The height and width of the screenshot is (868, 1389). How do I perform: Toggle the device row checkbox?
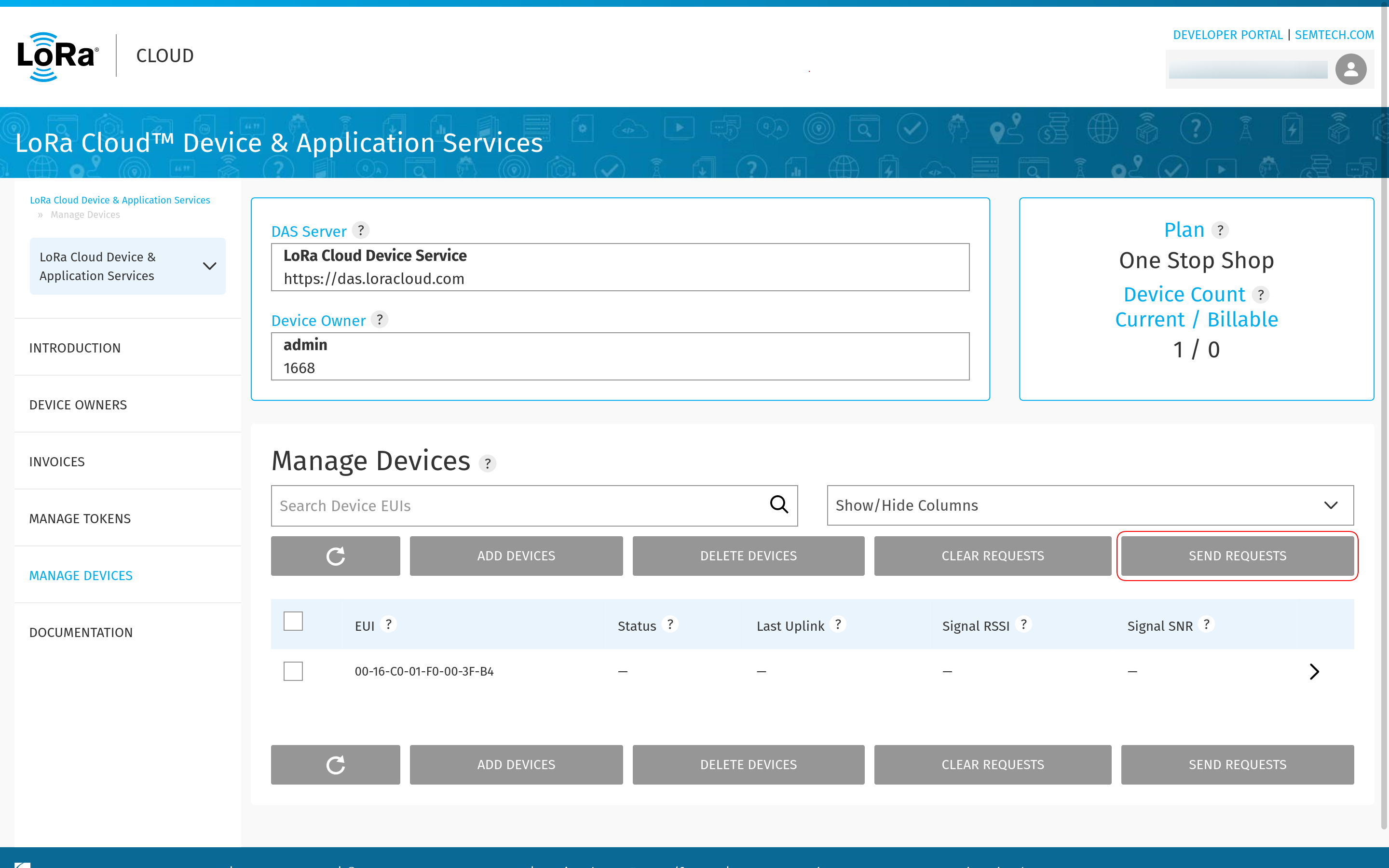(x=293, y=671)
